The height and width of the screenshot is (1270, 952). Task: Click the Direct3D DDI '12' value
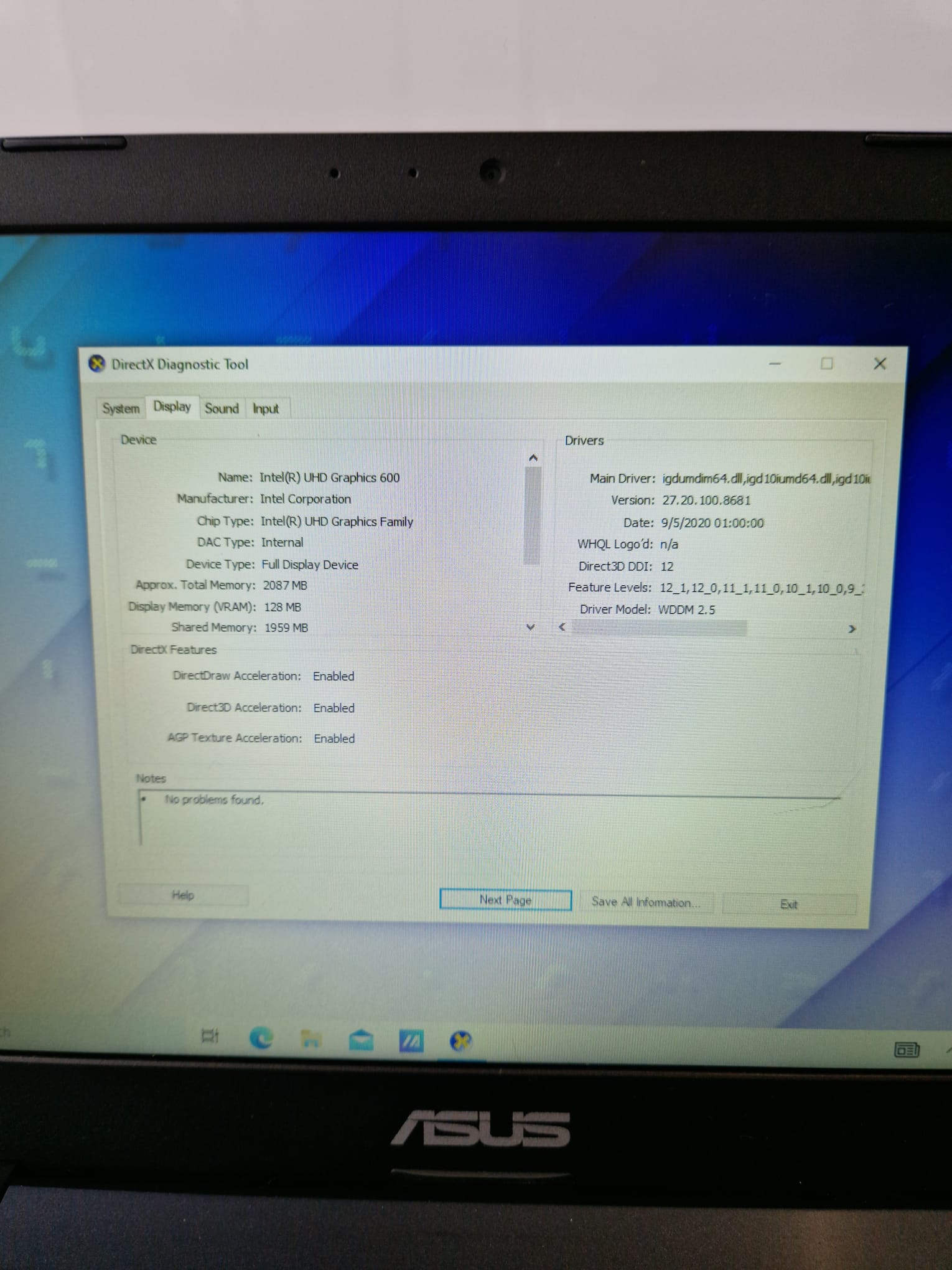tap(667, 567)
